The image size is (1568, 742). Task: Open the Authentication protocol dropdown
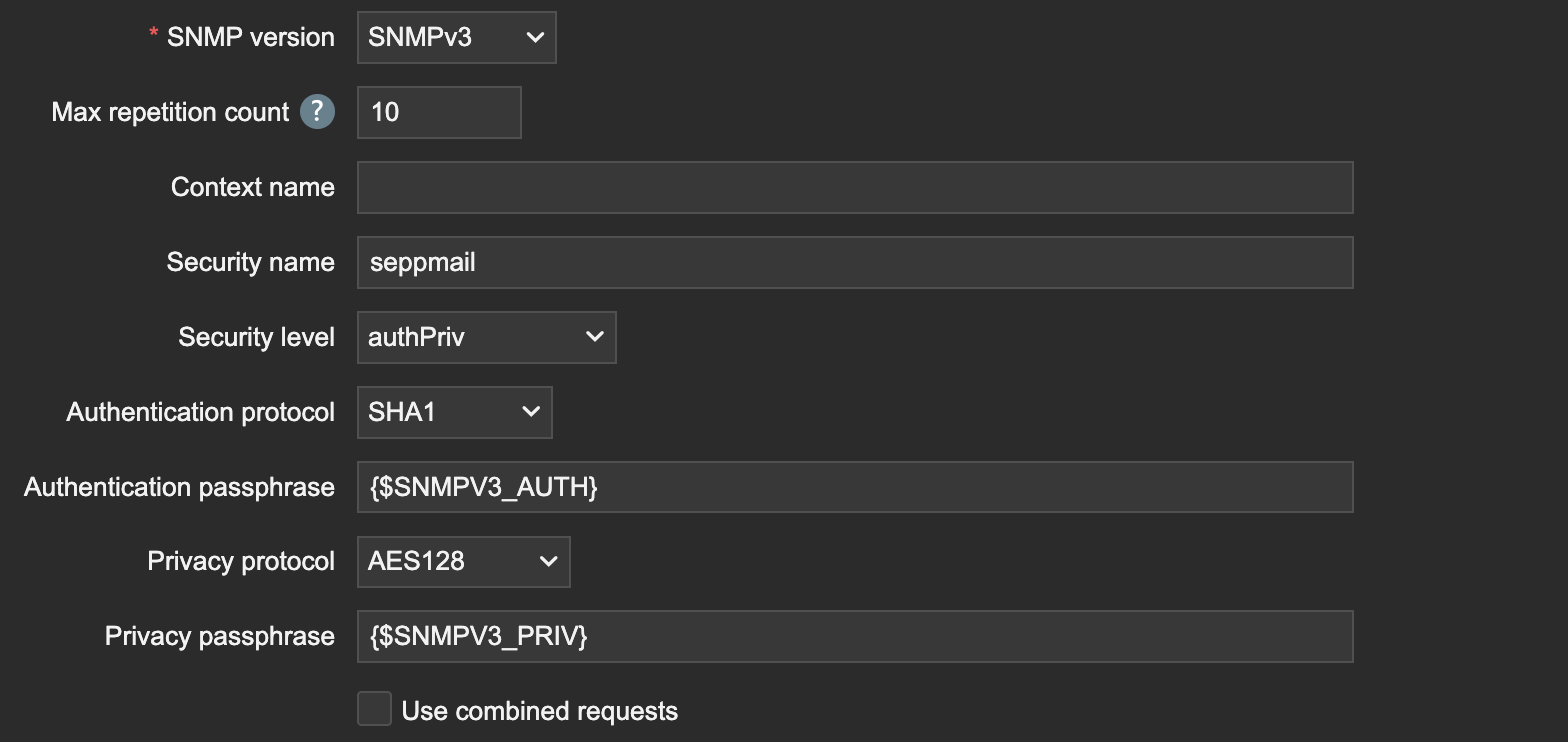[x=454, y=412]
